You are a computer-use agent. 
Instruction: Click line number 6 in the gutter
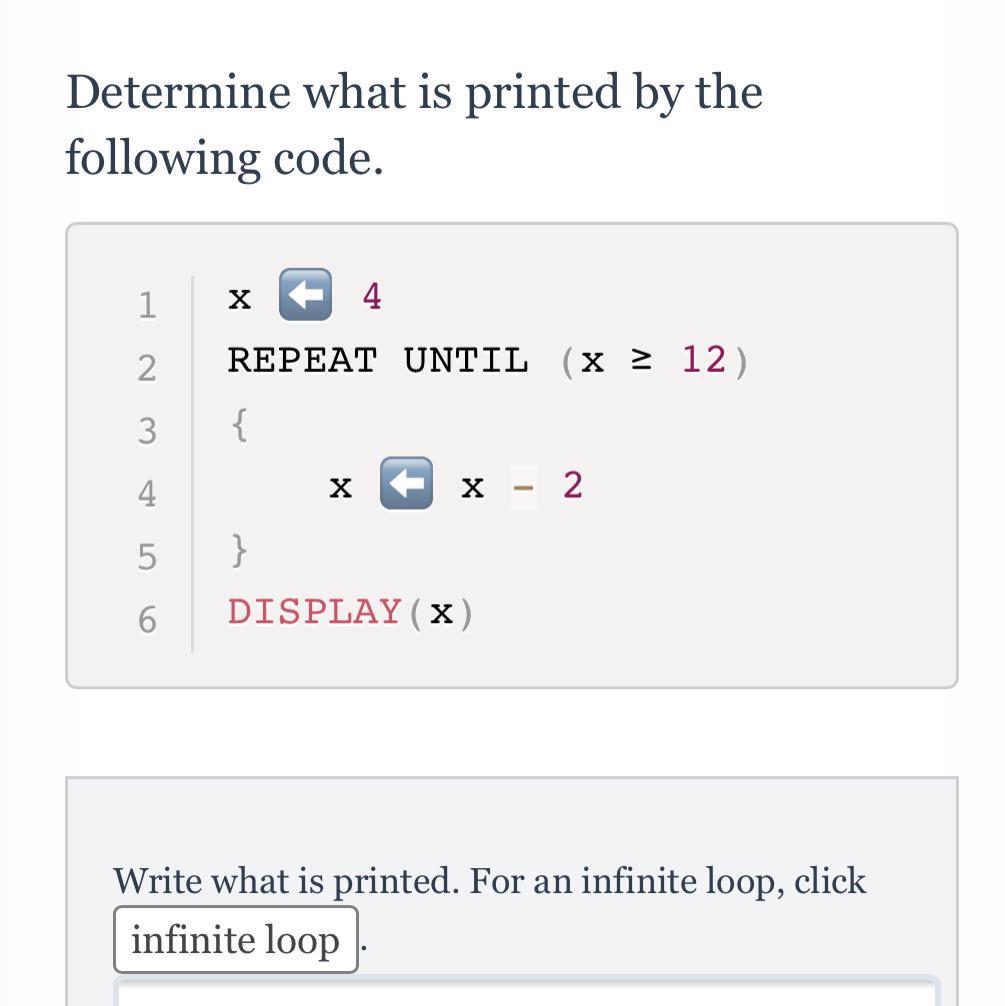coord(147,619)
